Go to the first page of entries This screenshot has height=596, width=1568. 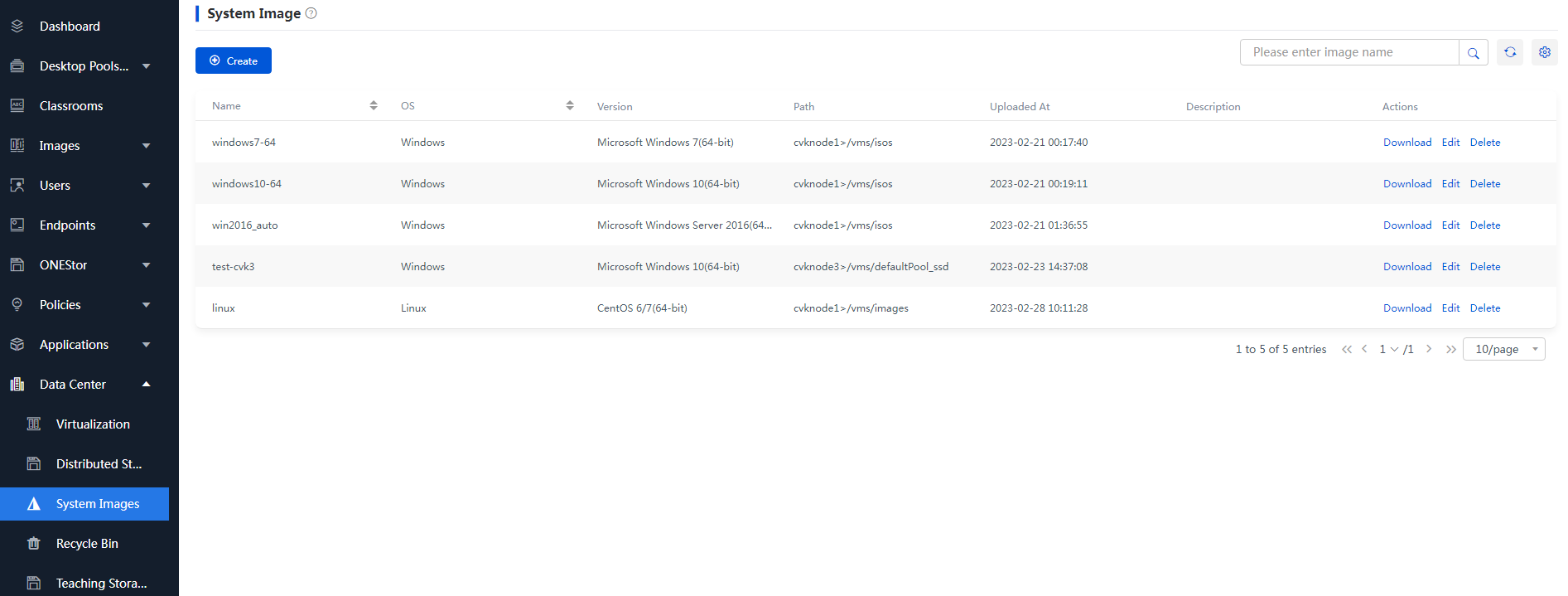(x=1347, y=349)
